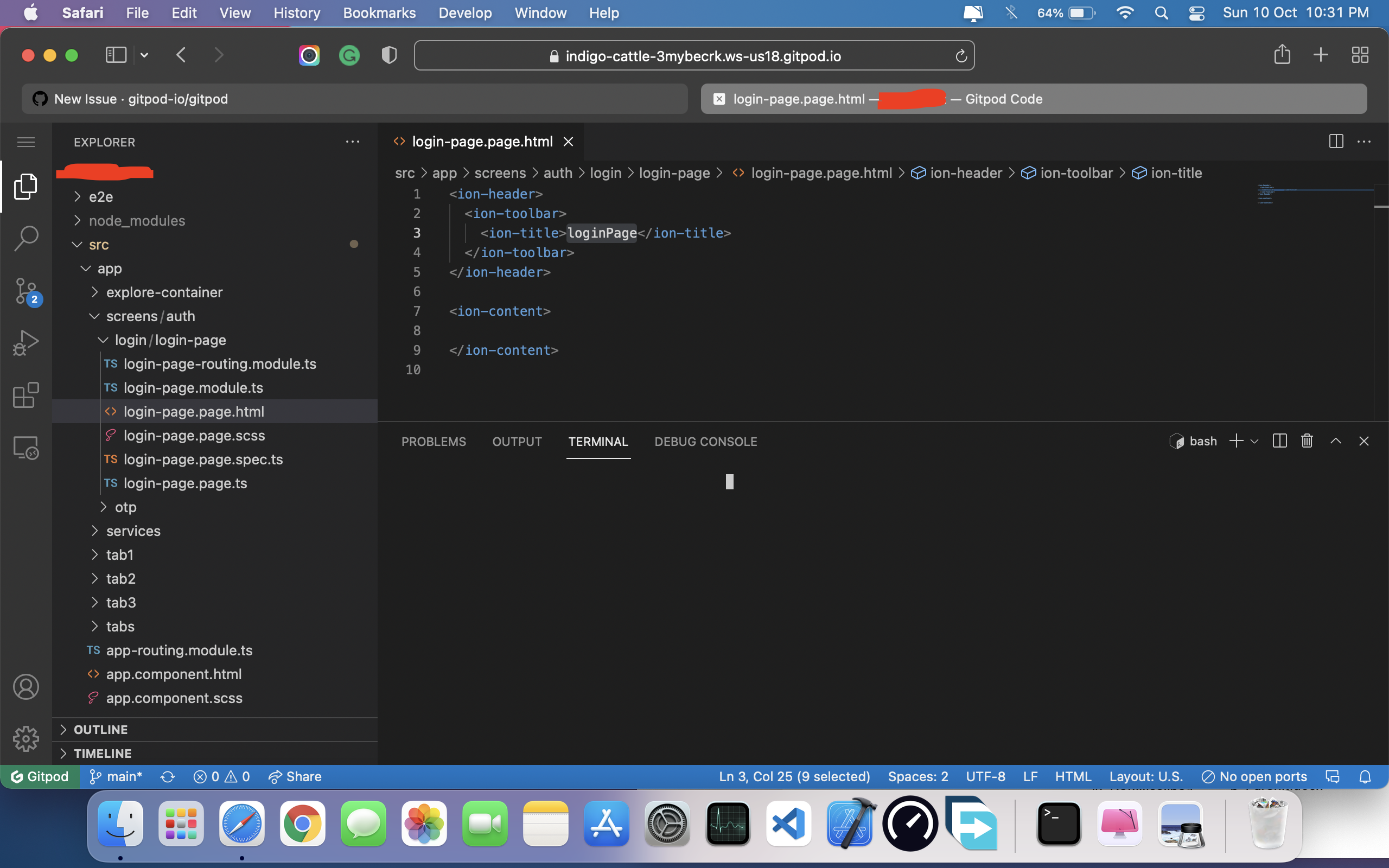Image resolution: width=1389 pixels, height=868 pixels.
Task: Open the terminal launch profile dropdown
Action: point(1254,441)
